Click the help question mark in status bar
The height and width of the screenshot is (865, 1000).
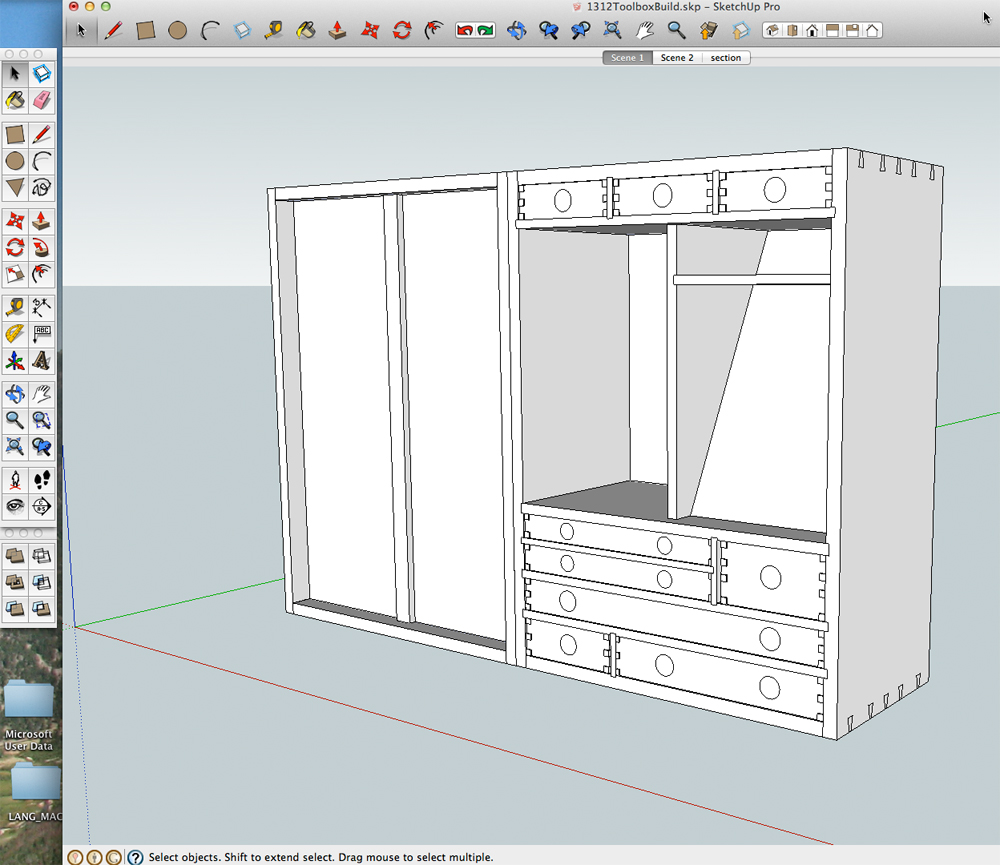(135, 857)
